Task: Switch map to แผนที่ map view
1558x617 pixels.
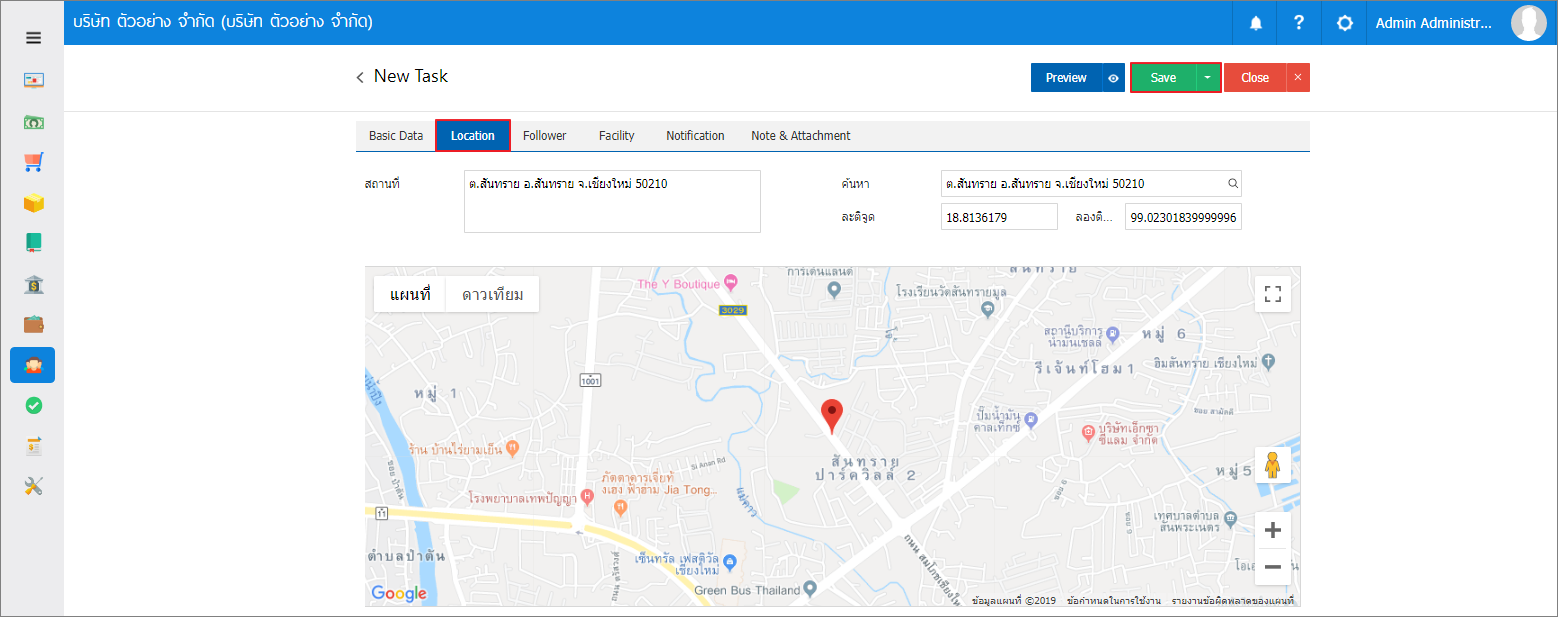Action: click(x=410, y=294)
